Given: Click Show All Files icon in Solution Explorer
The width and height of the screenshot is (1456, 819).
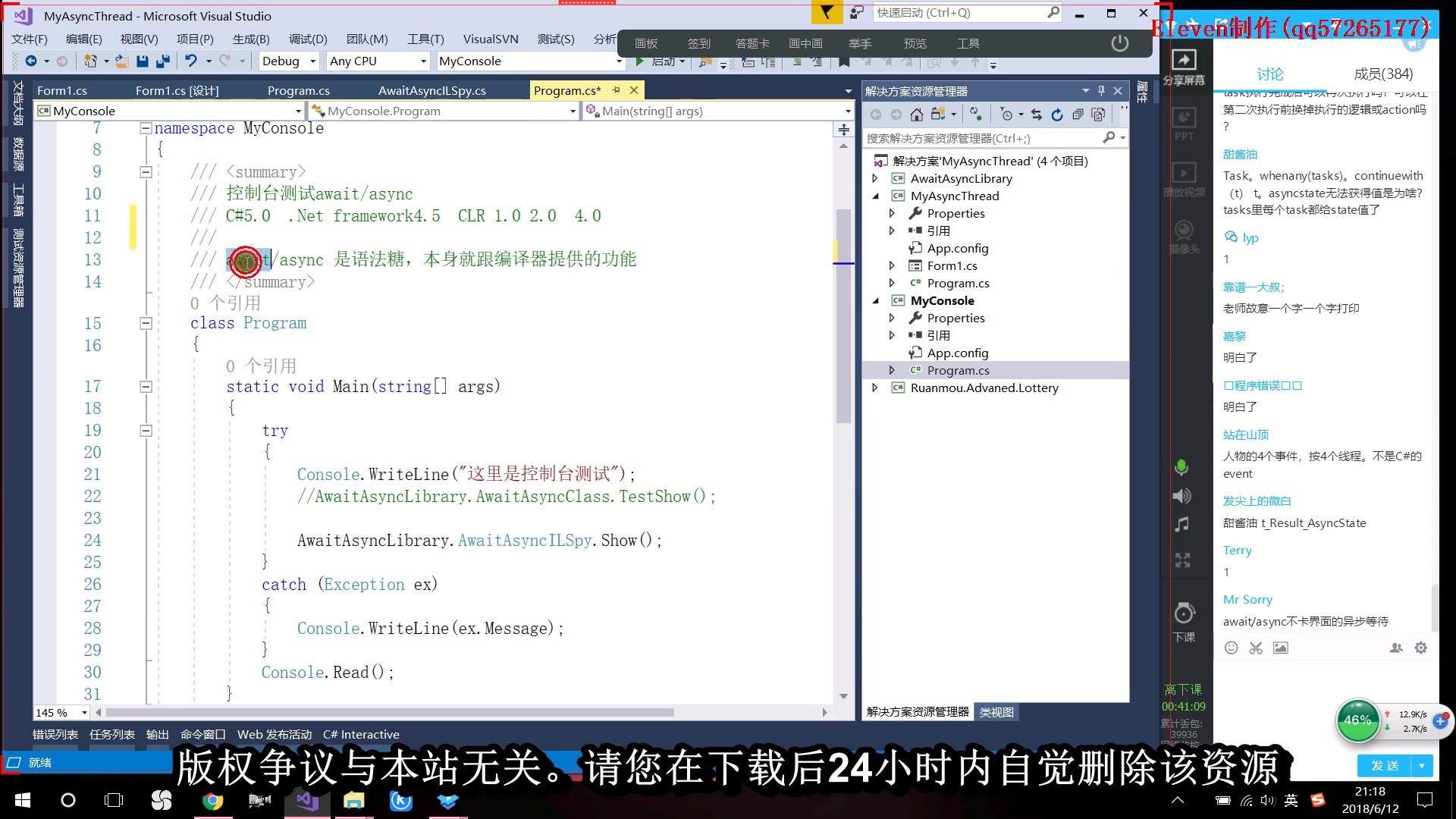Looking at the screenshot, I should tap(1098, 115).
